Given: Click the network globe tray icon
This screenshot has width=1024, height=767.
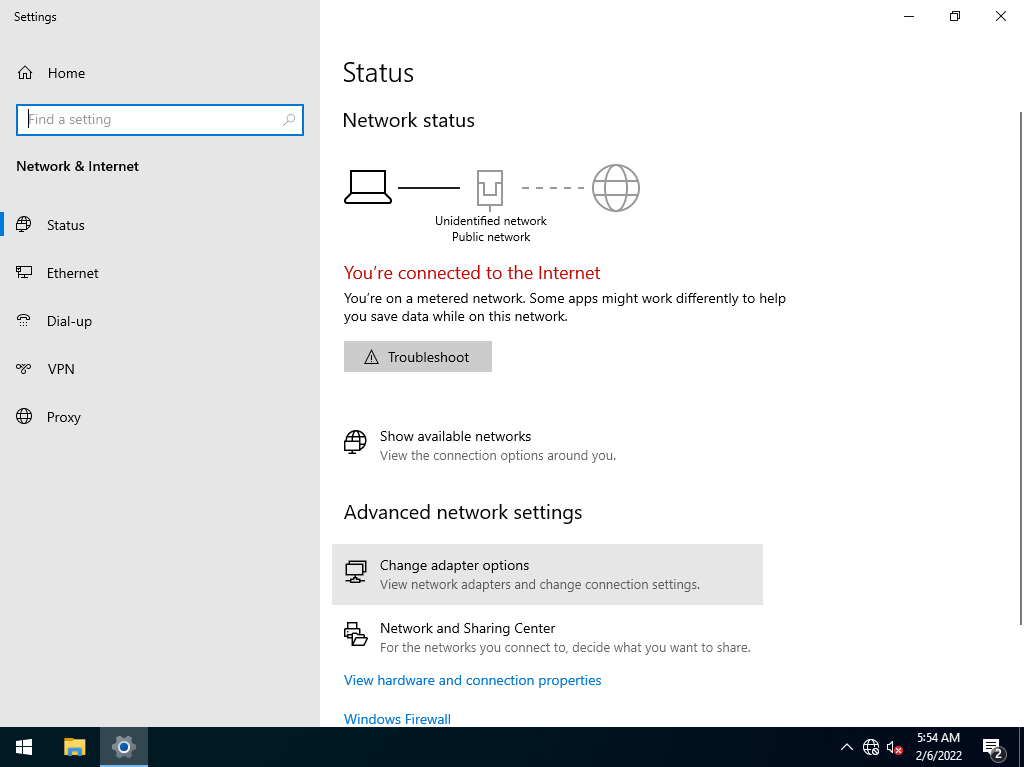Looking at the screenshot, I should point(871,747).
